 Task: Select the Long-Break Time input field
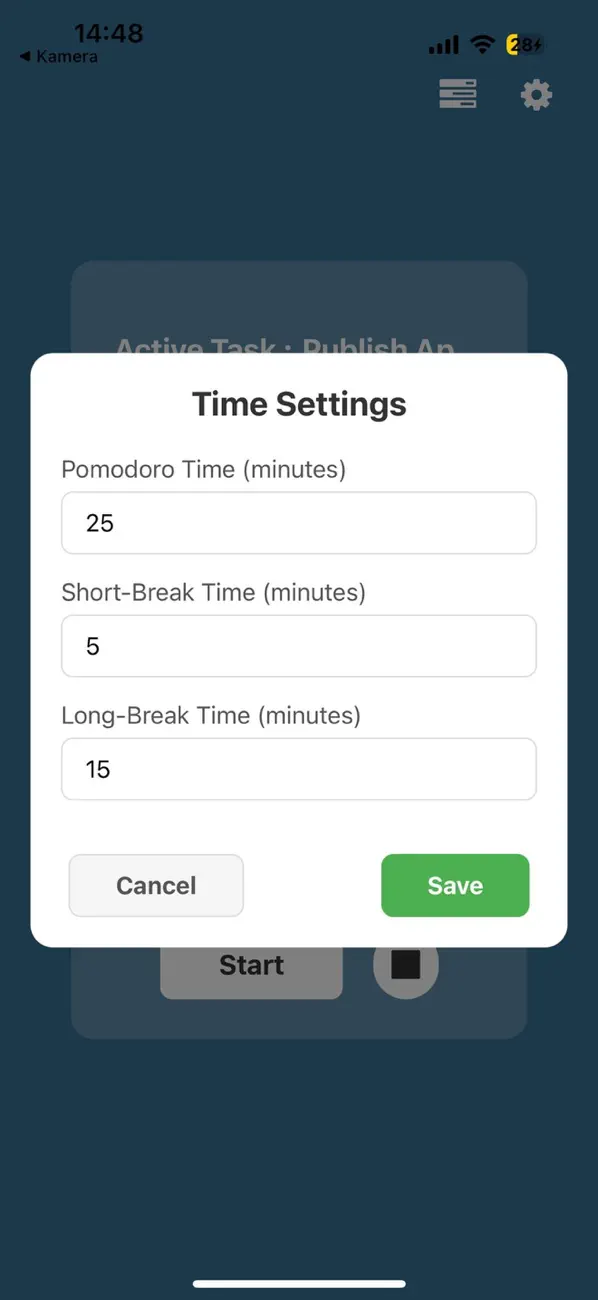click(x=299, y=769)
